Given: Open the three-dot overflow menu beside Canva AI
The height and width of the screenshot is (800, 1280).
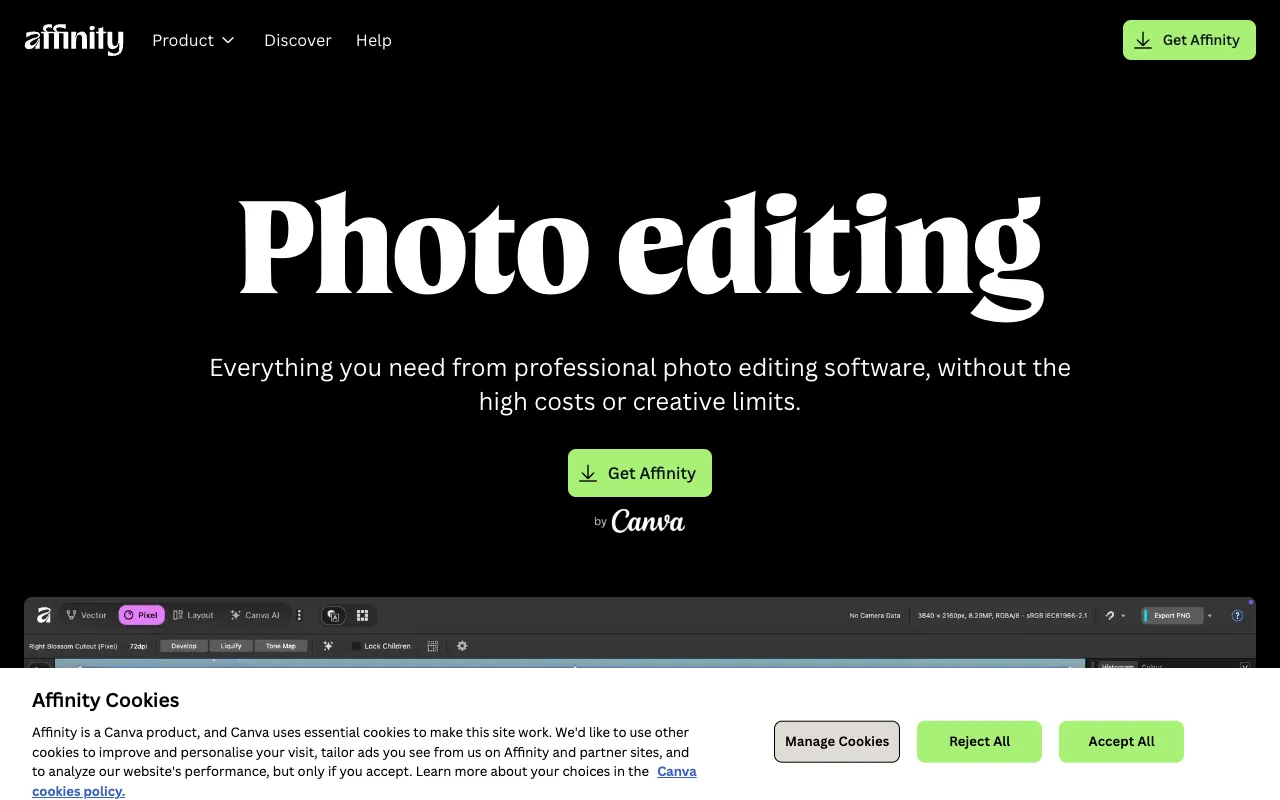Looking at the screenshot, I should (x=299, y=615).
